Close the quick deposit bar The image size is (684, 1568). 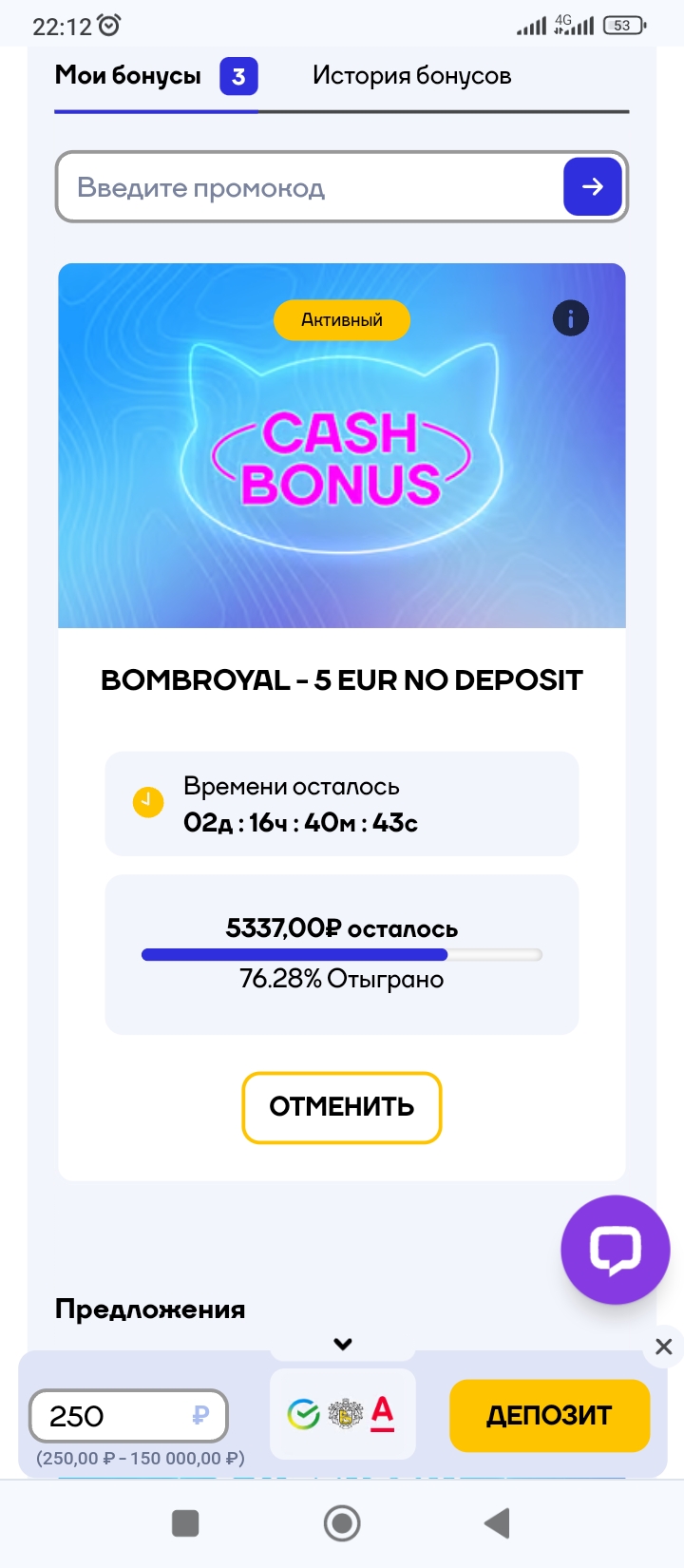click(x=664, y=1347)
